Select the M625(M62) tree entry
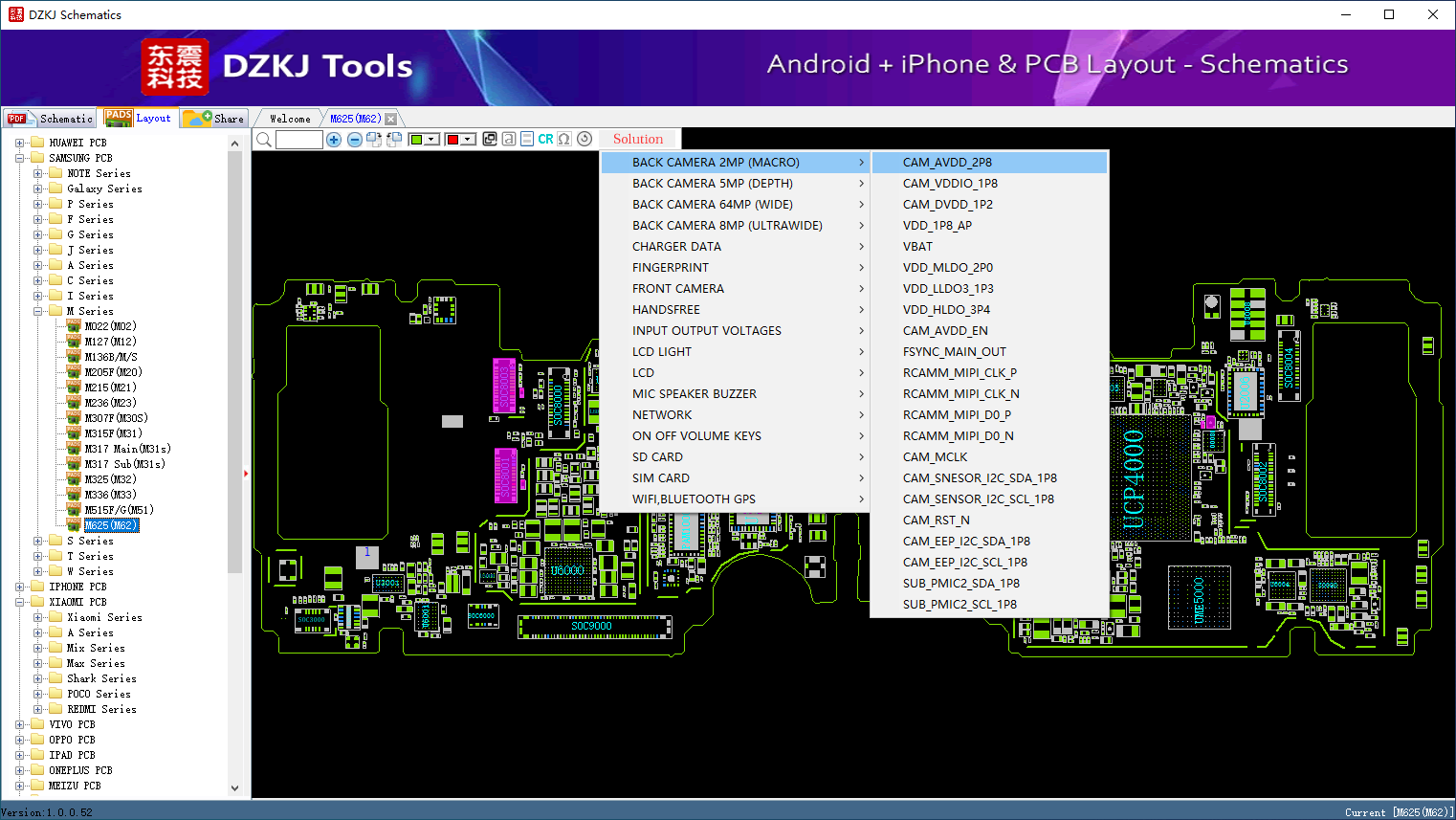Image resolution: width=1456 pixels, height=820 pixels. coord(111,525)
